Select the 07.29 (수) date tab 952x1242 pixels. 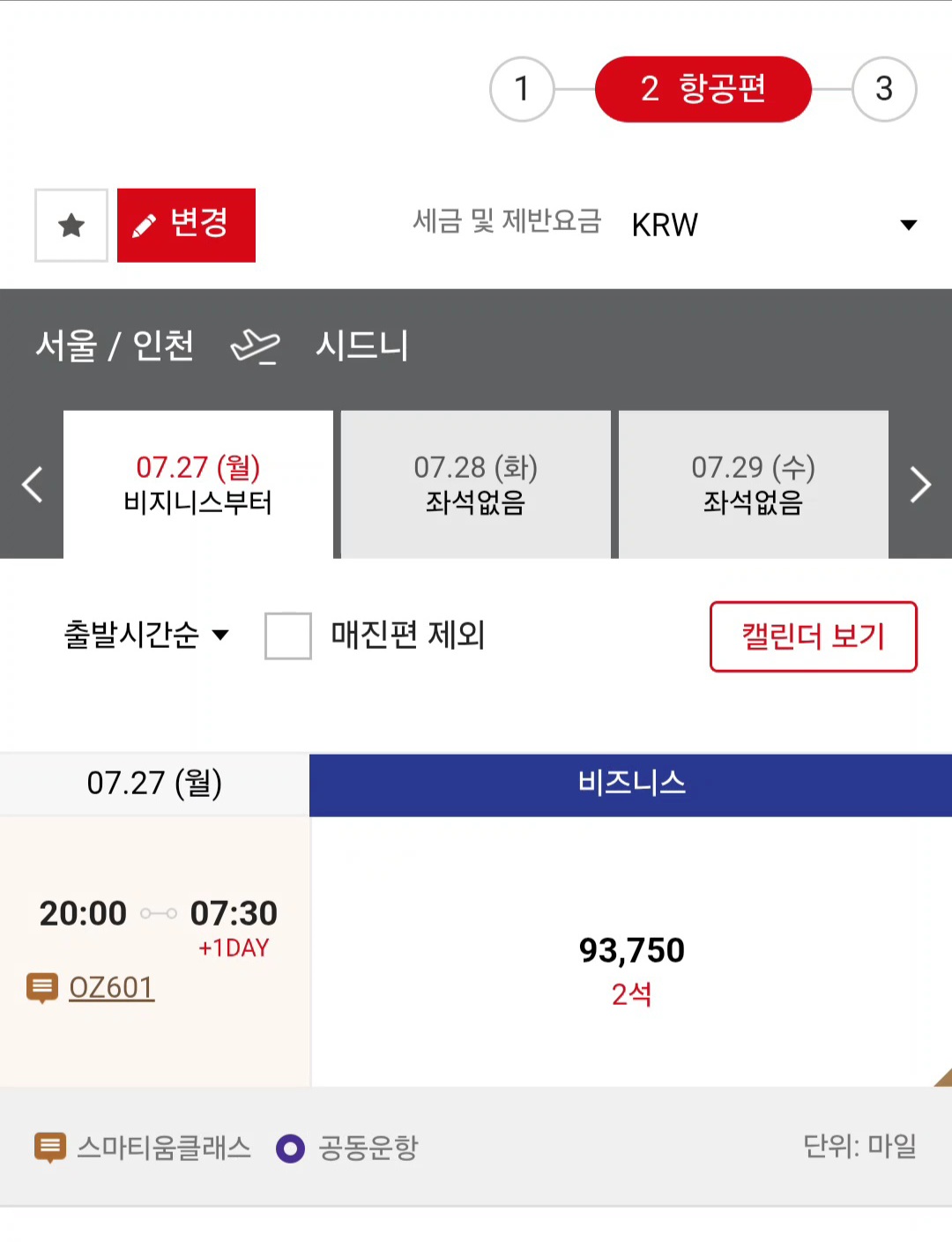(x=754, y=484)
